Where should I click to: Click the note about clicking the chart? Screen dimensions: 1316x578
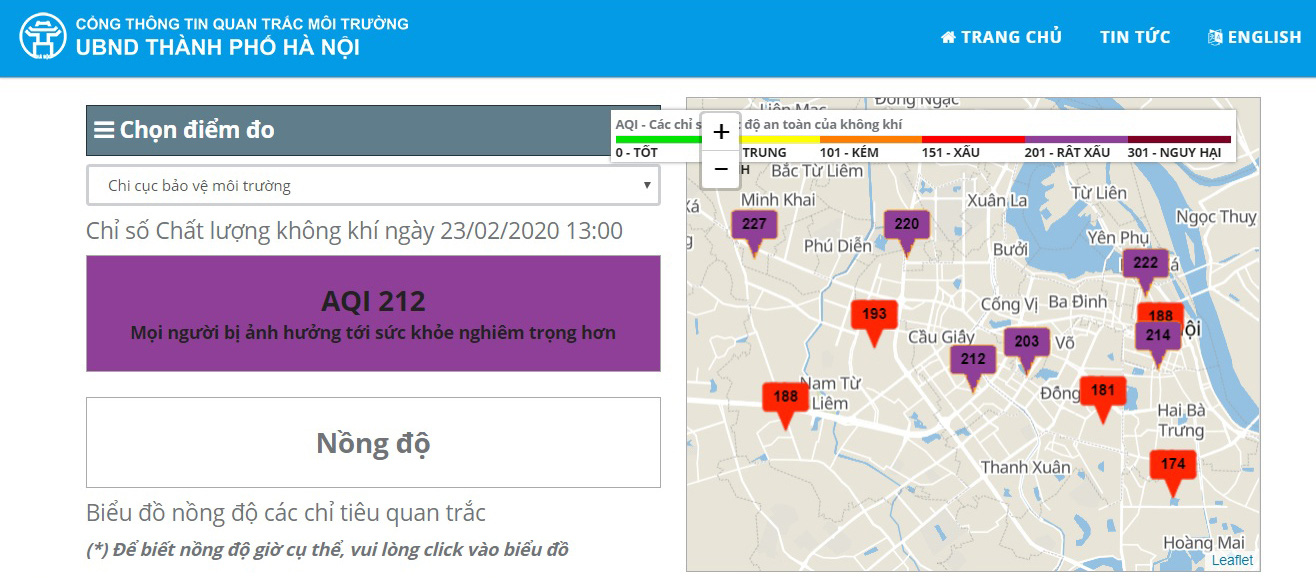tap(328, 550)
